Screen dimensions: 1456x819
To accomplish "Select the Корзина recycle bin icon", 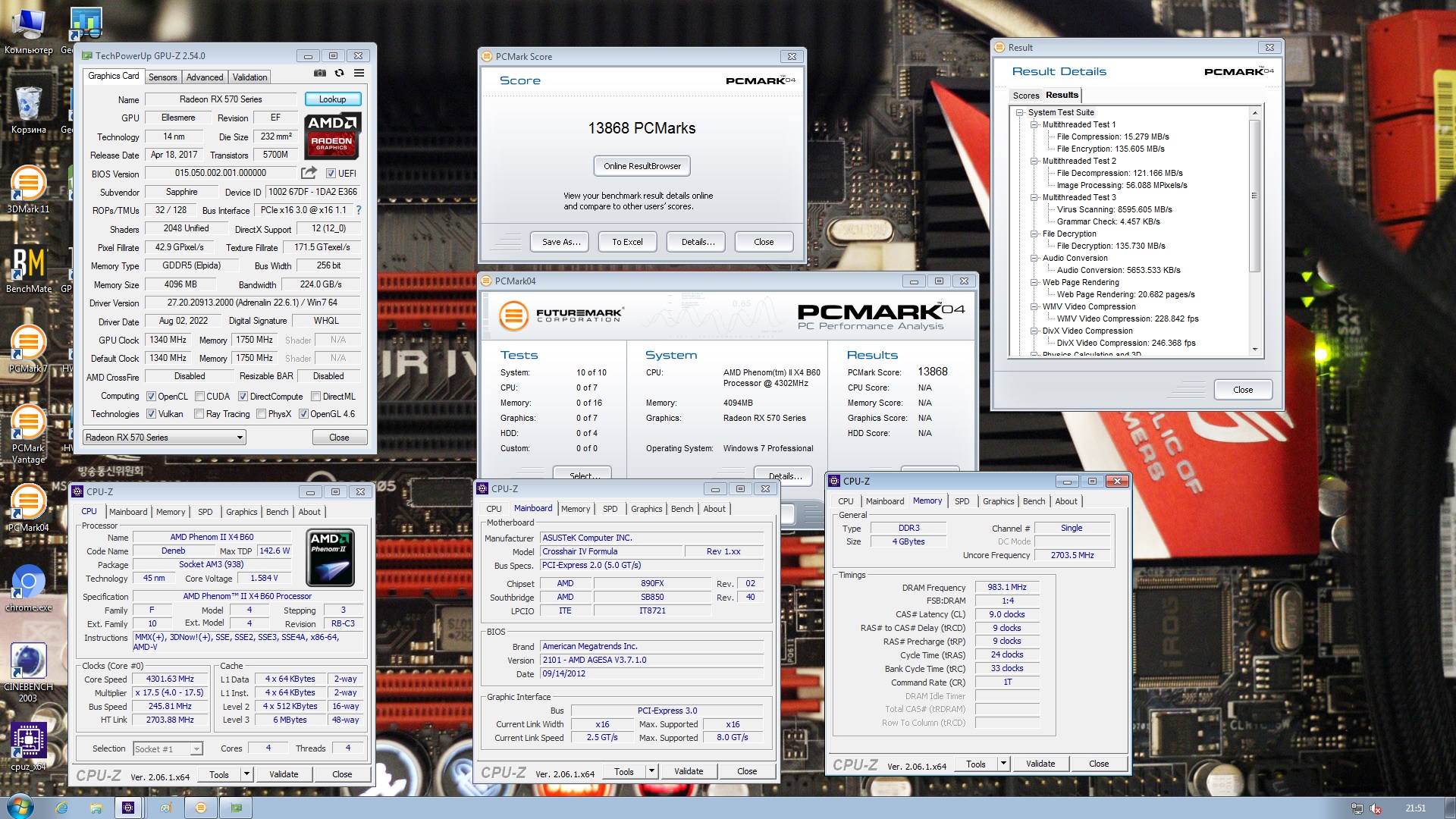I will pos(28,110).
